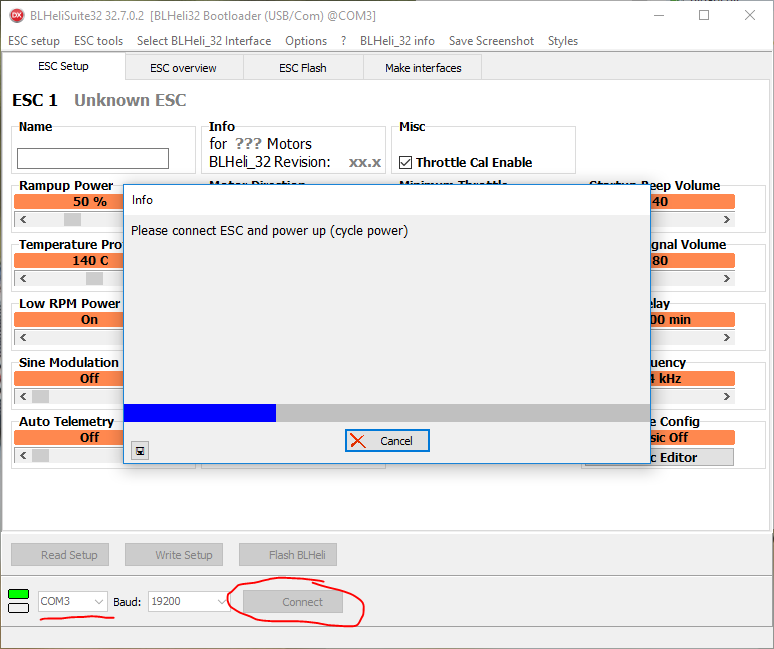Click Save Screenshot menu item

(x=491, y=41)
